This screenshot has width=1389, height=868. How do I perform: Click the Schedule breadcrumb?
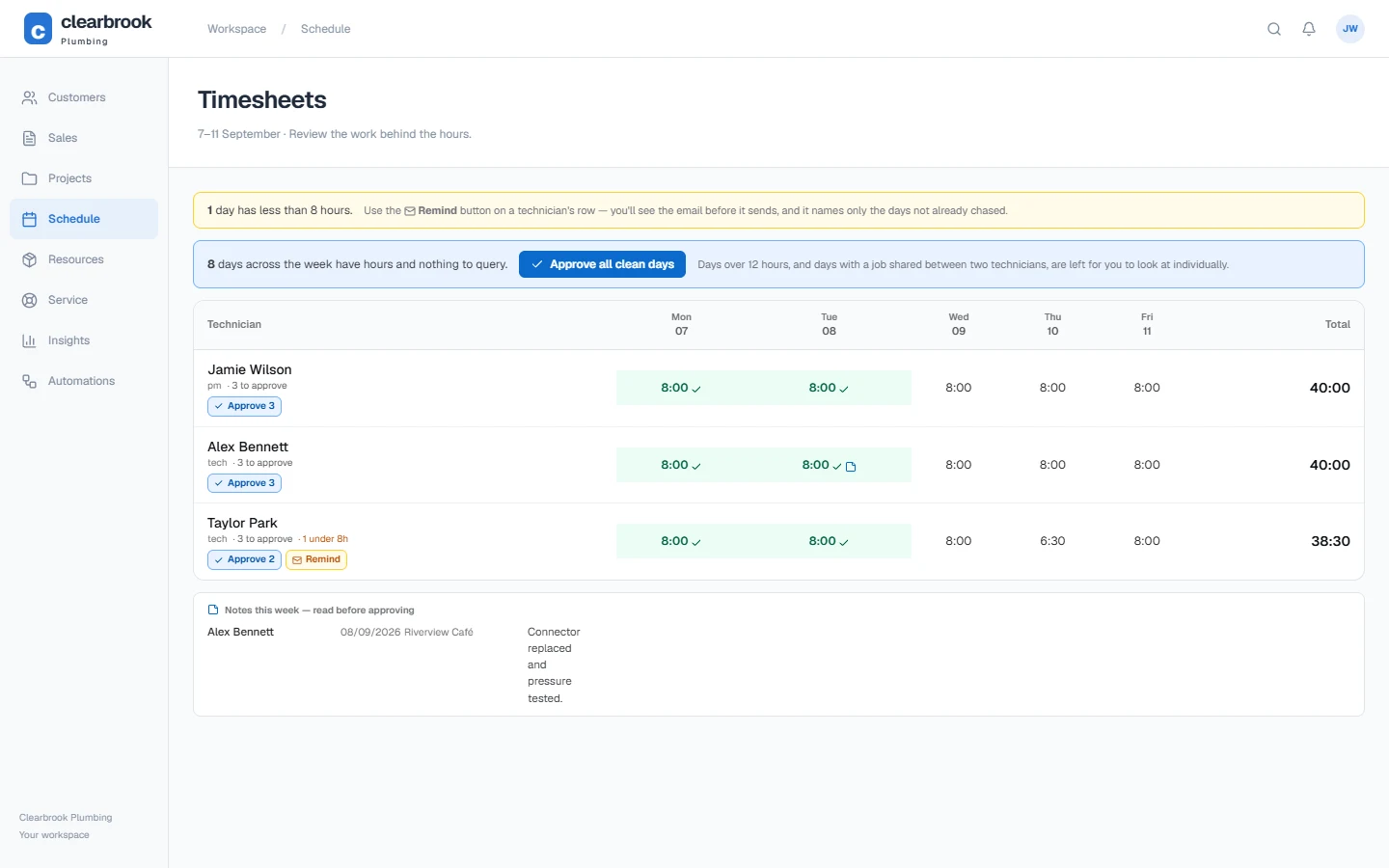[x=325, y=29]
